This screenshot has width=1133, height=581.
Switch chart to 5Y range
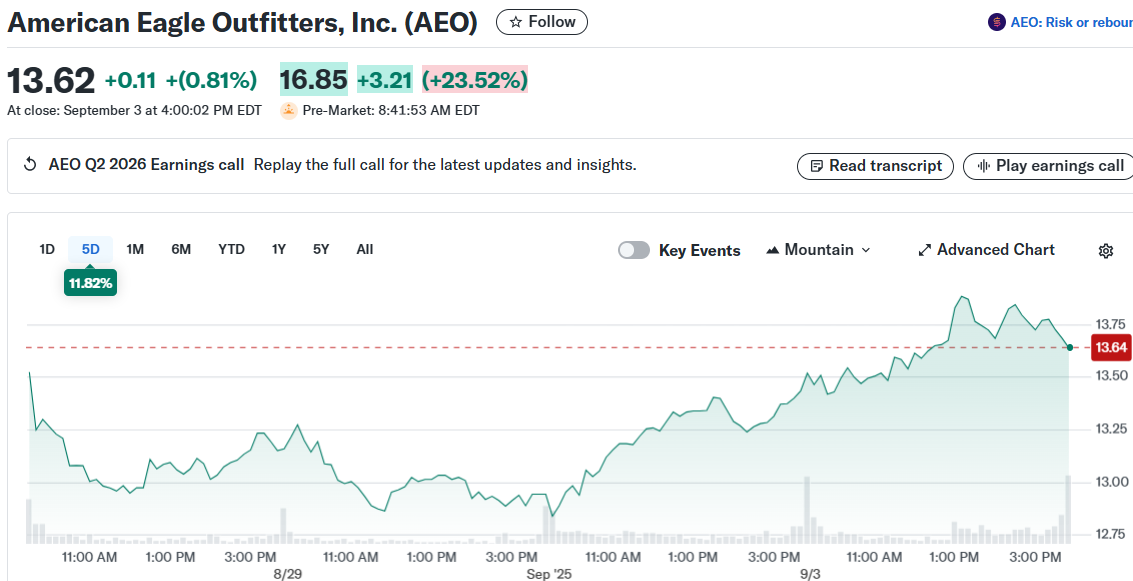point(321,249)
